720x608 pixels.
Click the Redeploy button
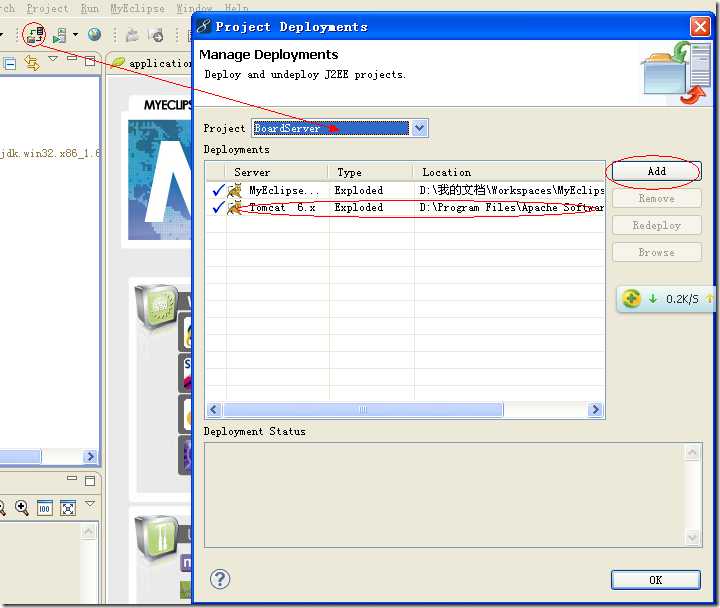[x=656, y=225]
